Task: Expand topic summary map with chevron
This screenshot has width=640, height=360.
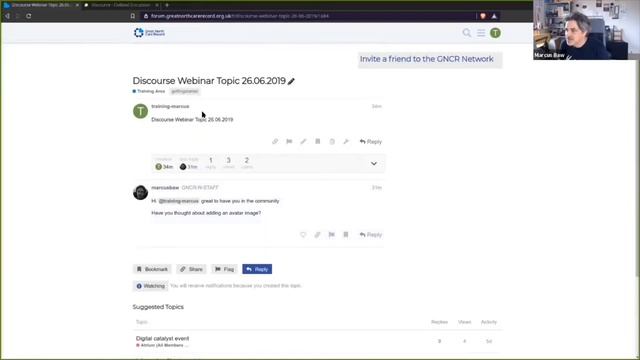Action: point(373,164)
